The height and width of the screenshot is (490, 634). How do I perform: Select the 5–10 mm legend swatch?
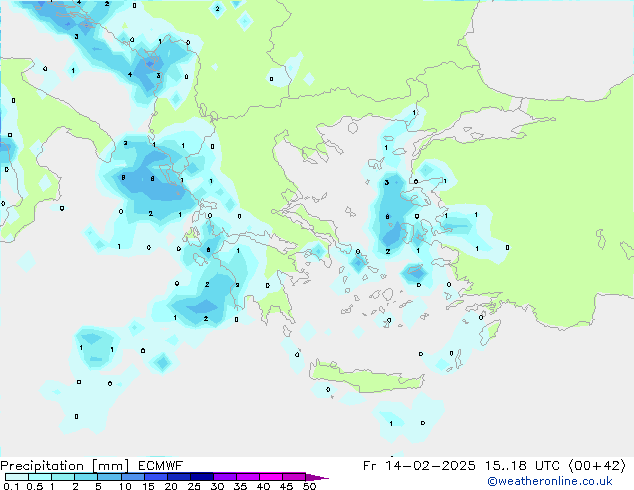(110, 477)
